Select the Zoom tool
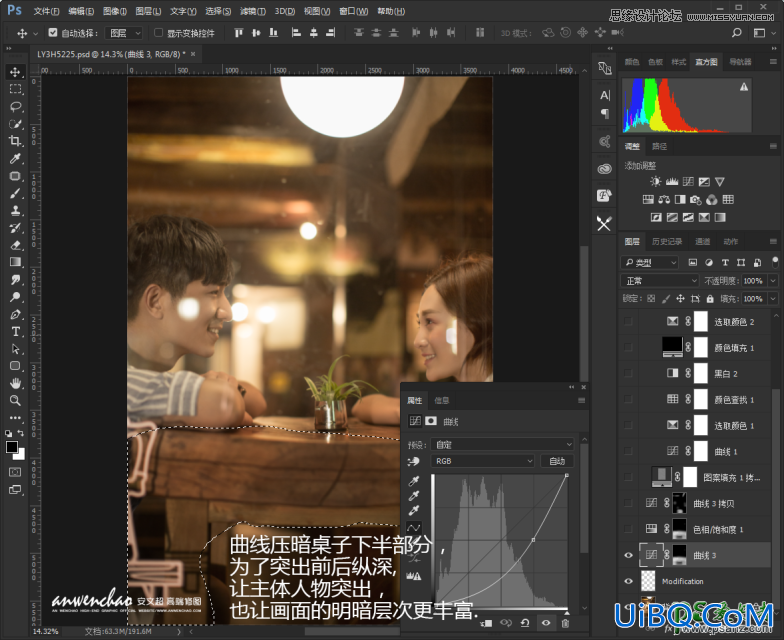 click(x=15, y=400)
